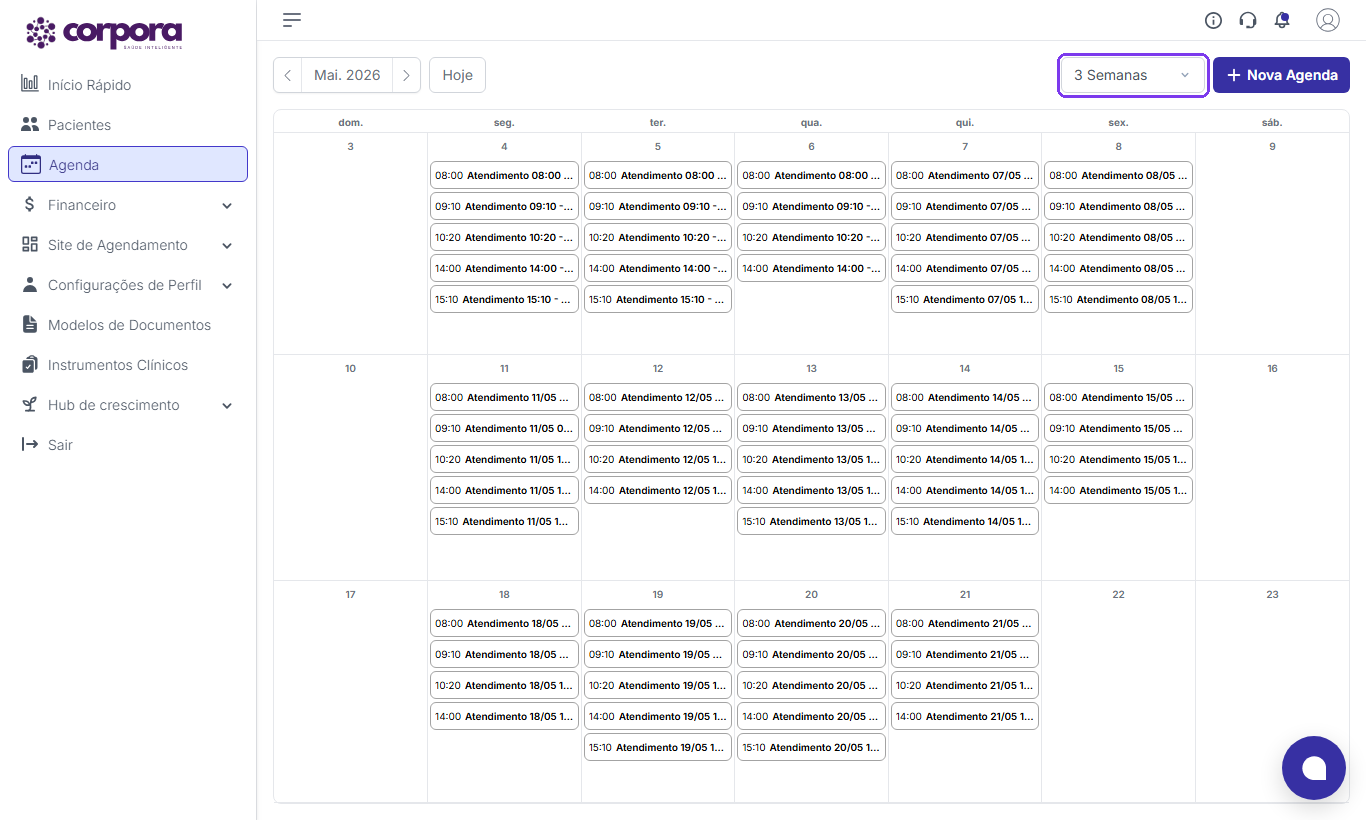Open the info circle icon in header
Screen dimensions: 1366x820
(x=1213, y=20)
